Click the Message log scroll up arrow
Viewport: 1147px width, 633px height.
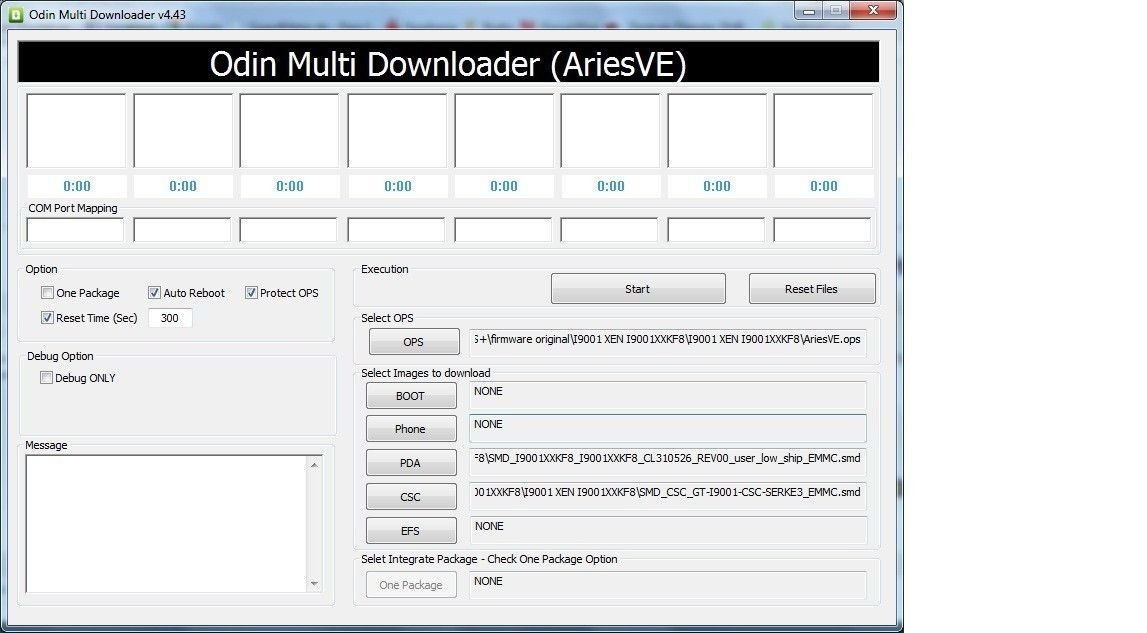click(x=314, y=465)
